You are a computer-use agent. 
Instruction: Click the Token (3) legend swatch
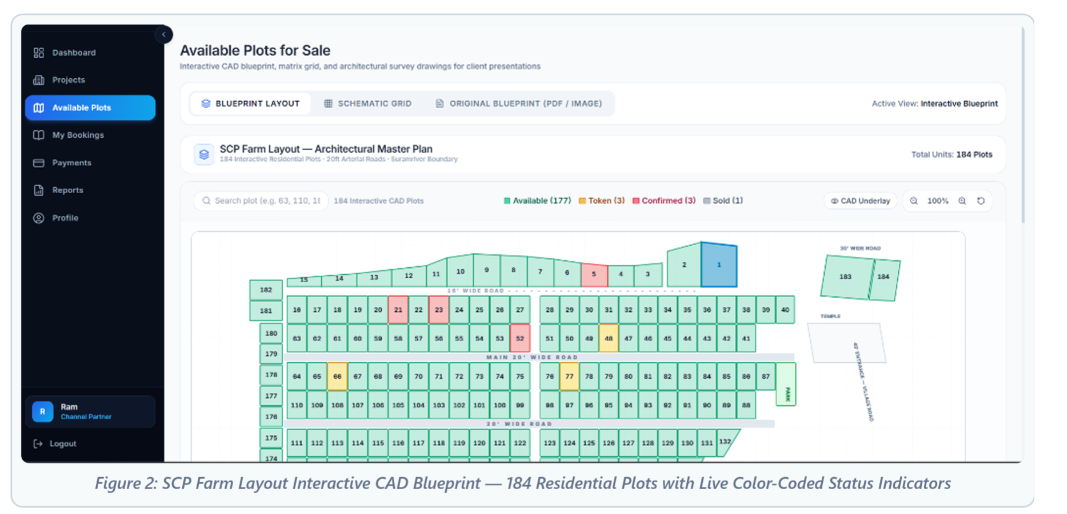point(582,201)
